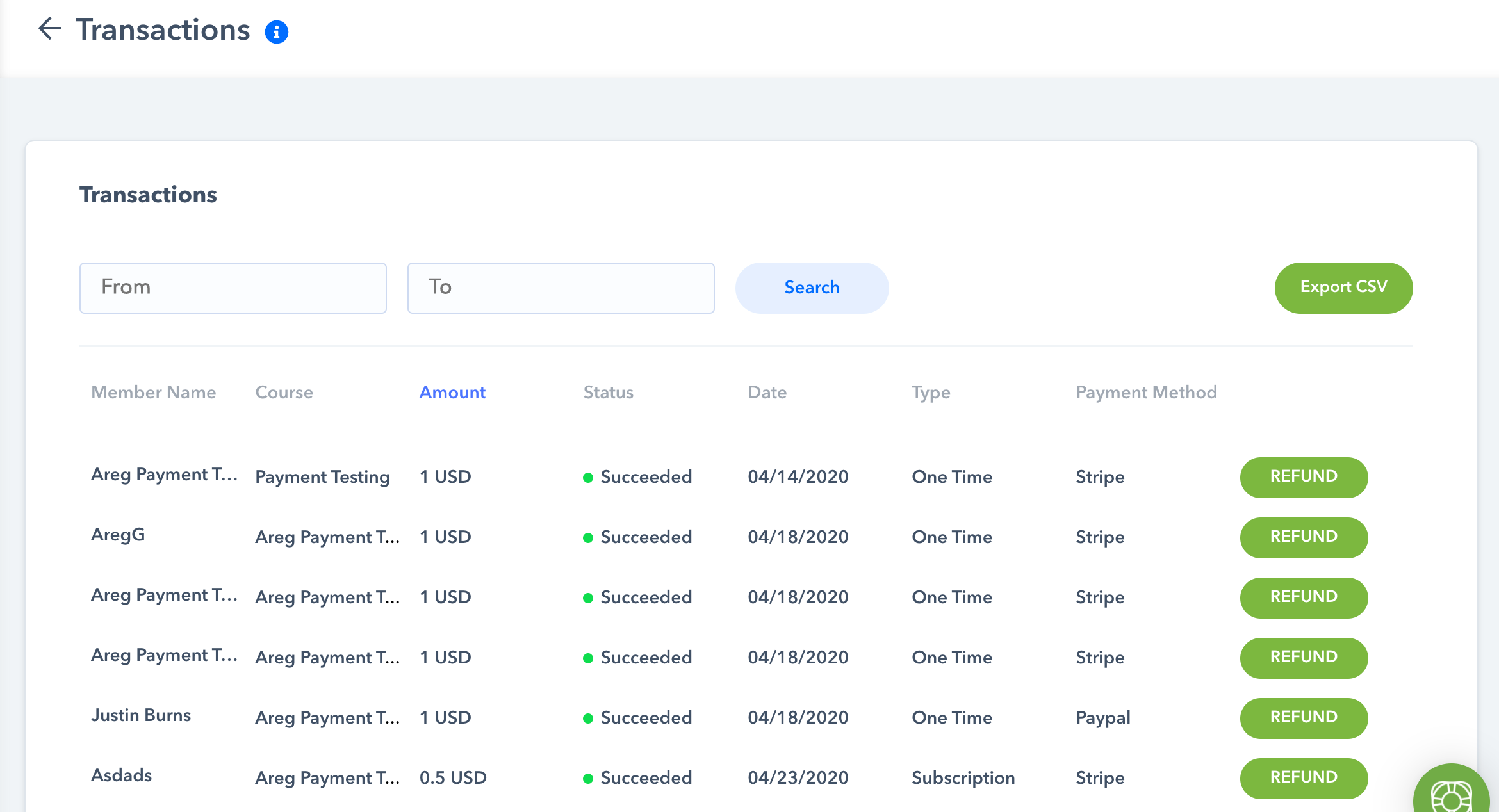The image size is (1499, 812).
Task: Click the To date field
Action: 561,288
